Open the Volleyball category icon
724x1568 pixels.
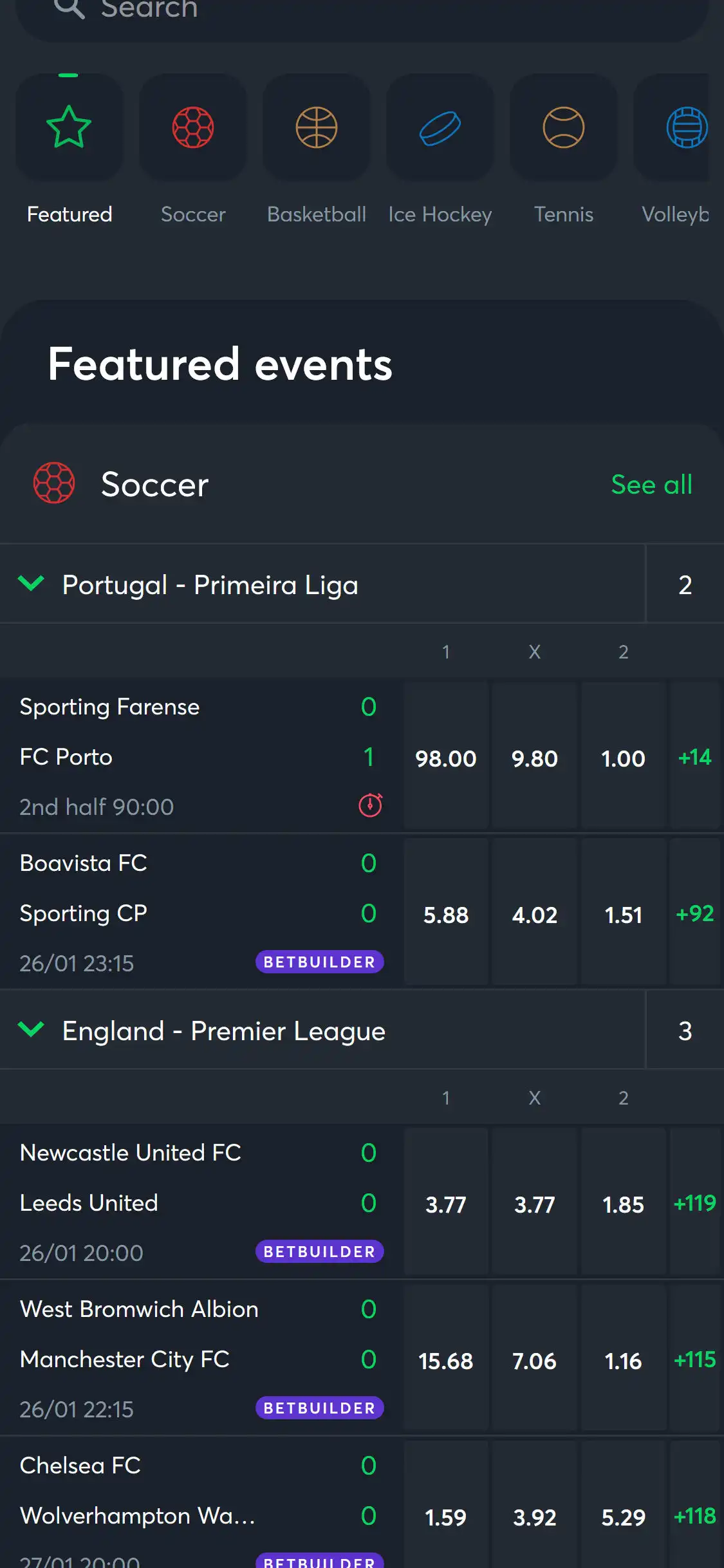686,127
